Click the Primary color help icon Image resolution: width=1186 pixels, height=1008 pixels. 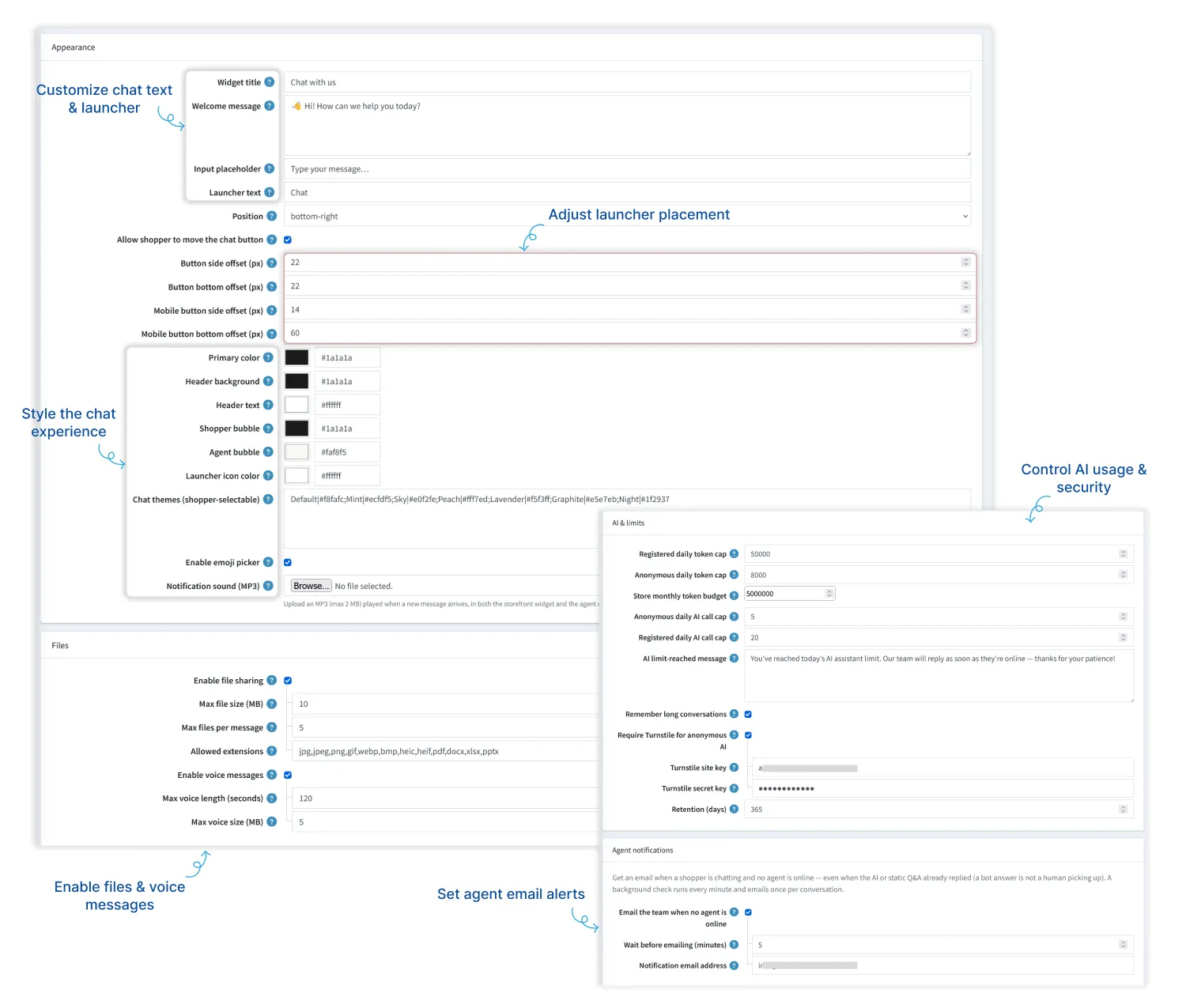268,357
